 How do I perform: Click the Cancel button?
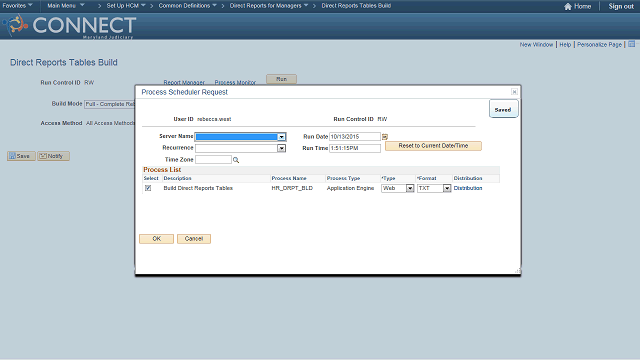tap(194, 239)
